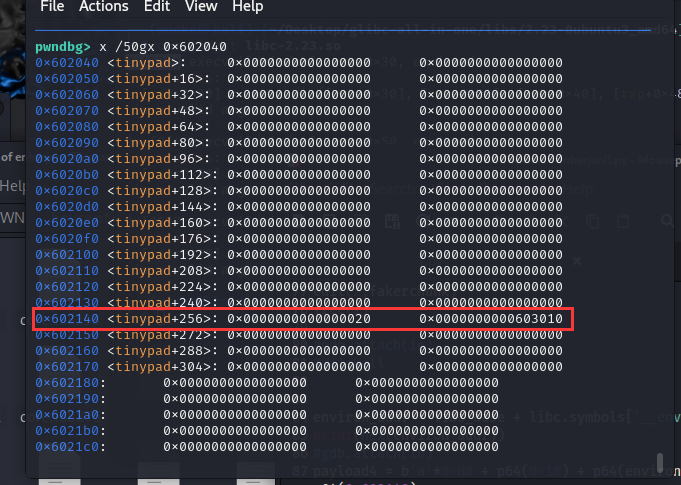The image size is (681, 485).
Task: Click the <tinypad+256> symbol label
Action: [x=158, y=319]
